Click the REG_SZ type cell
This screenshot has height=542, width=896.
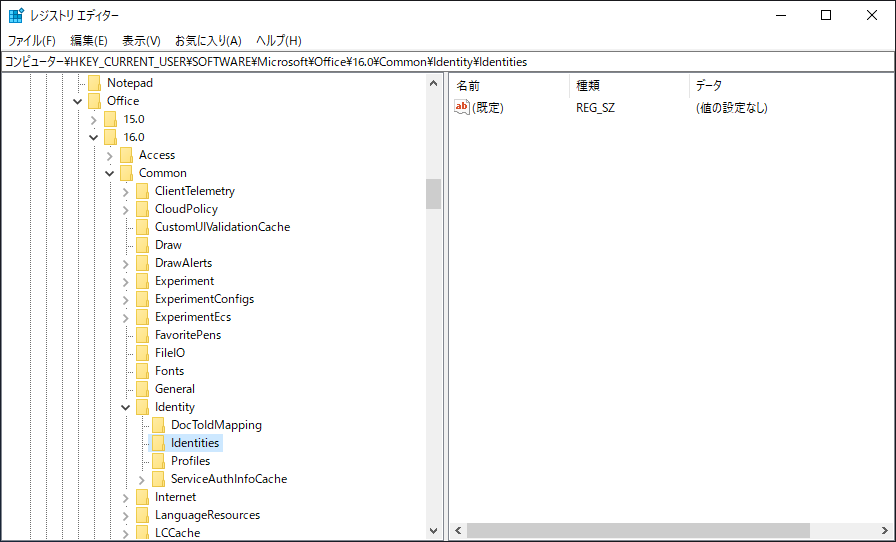(595, 107)
